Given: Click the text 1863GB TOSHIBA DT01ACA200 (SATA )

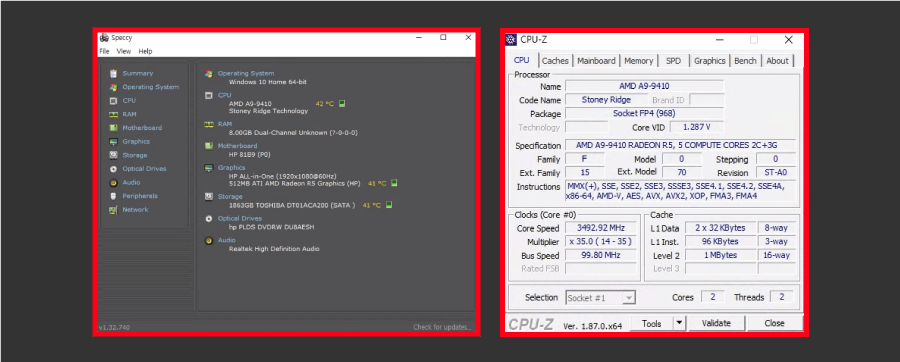Looking at the screenshot, I should click(x=292, y=205).
